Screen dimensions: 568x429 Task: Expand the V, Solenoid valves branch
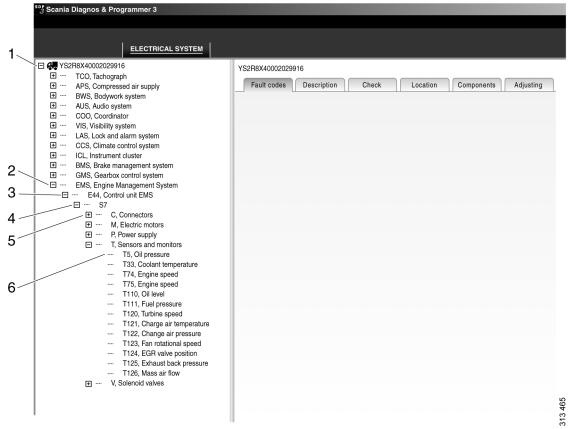(x=88, y=383)
